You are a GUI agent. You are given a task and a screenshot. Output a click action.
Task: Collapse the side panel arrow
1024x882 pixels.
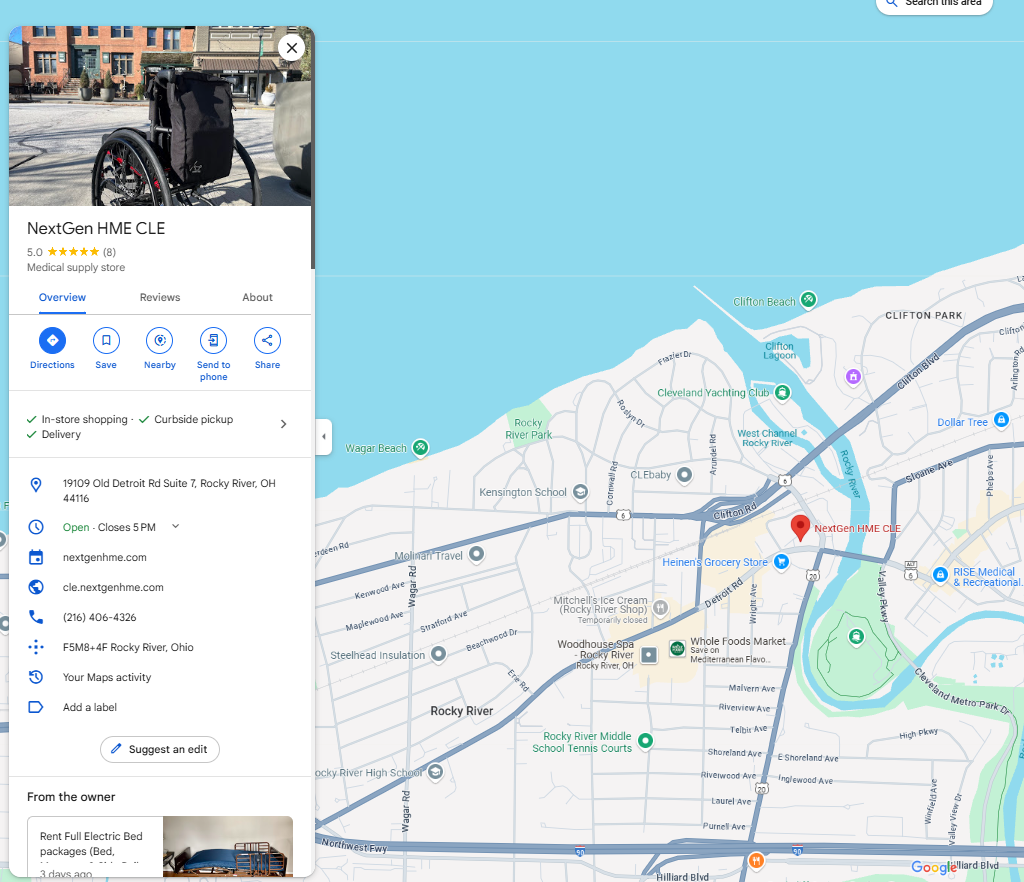pos(324,436)
